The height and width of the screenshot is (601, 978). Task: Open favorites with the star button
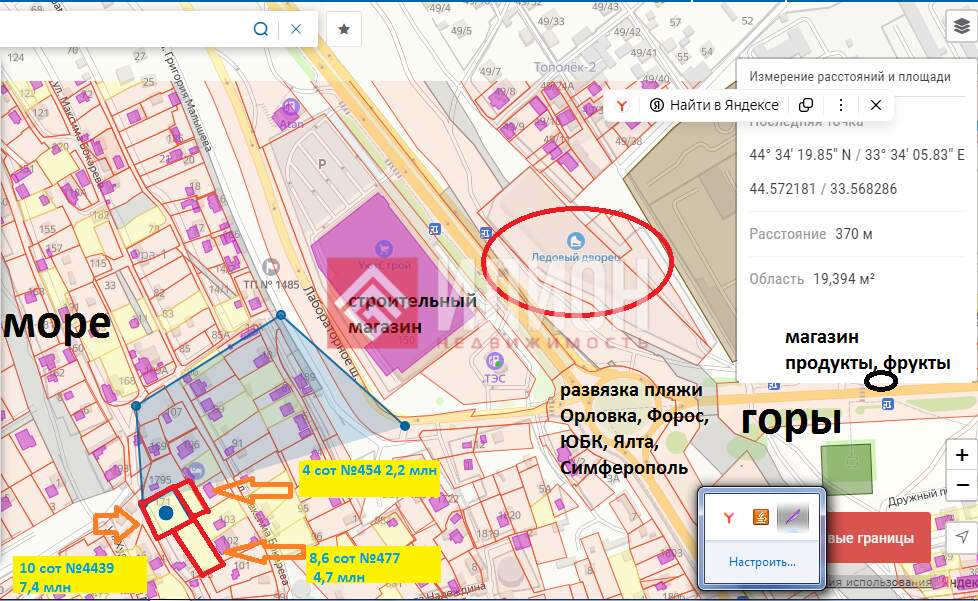pyautogui.click(x=344, y=29)
